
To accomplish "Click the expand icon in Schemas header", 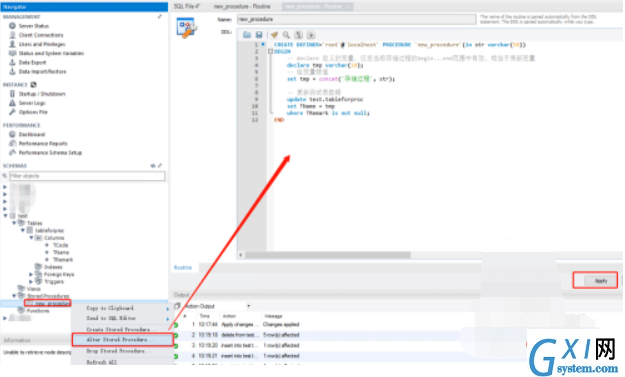I will (x=160, y=166).
